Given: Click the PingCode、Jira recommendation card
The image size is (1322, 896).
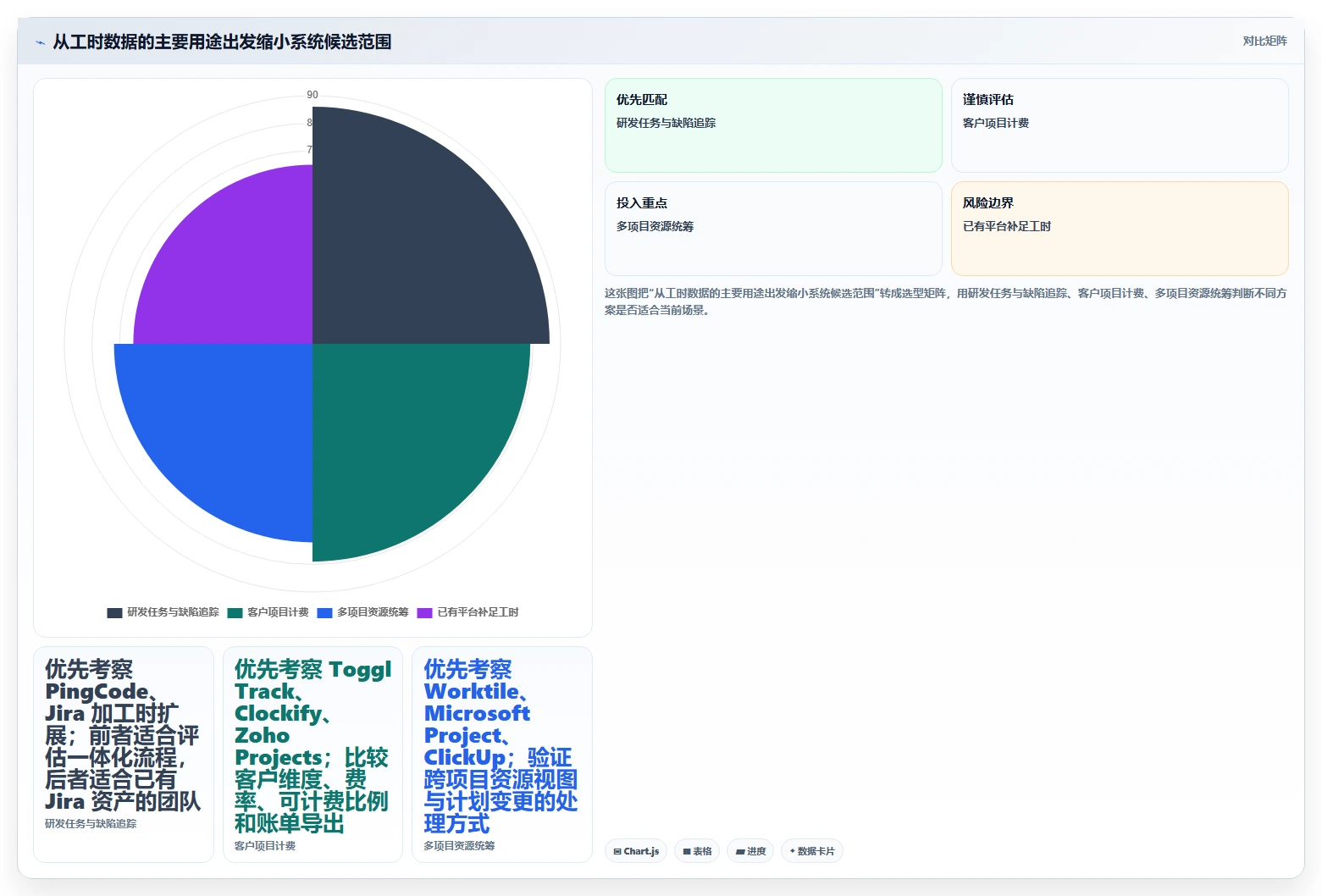Looking at the screenshot, I should click(x=124, y=755).
